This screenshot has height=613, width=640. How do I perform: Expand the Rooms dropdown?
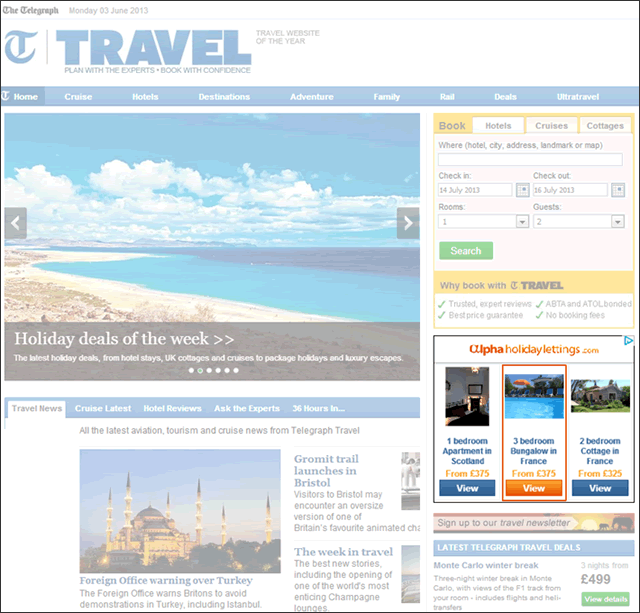click(483, 222)
